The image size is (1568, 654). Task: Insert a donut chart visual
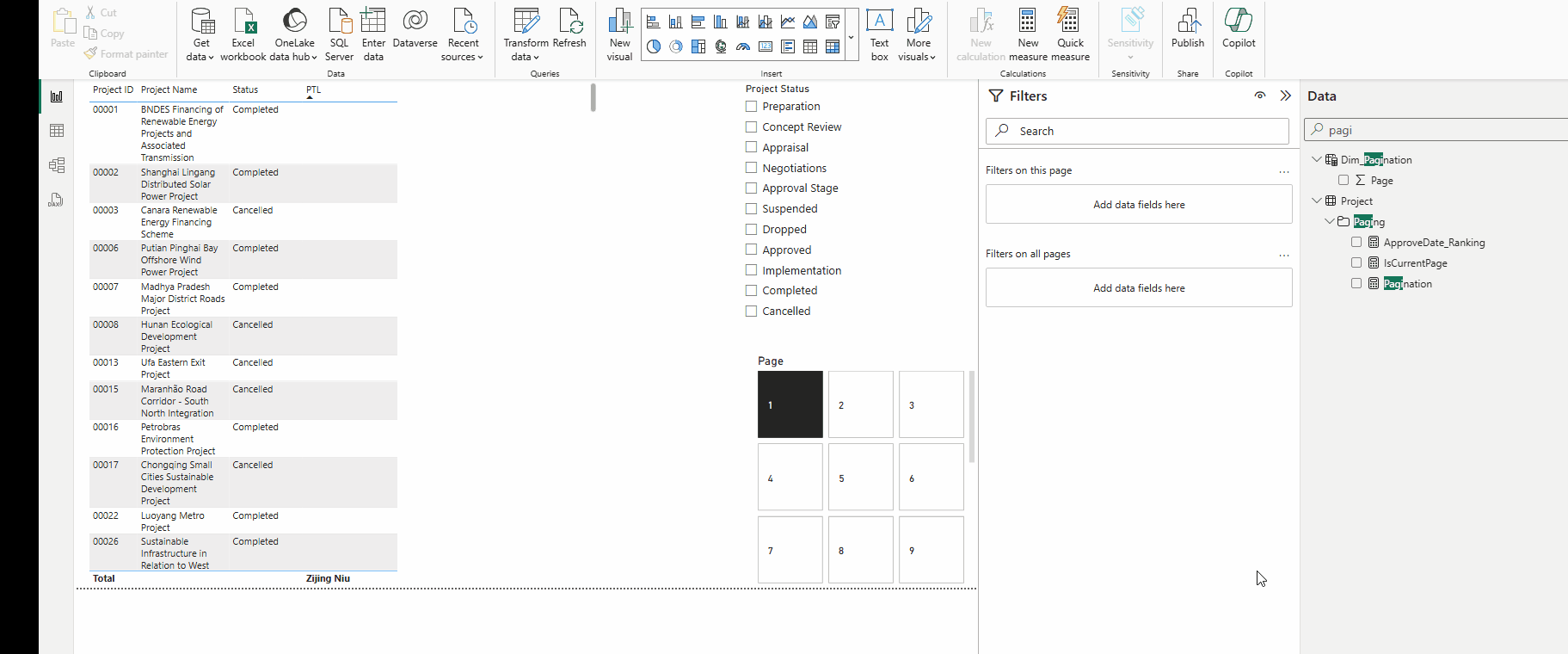click(676, 46)
